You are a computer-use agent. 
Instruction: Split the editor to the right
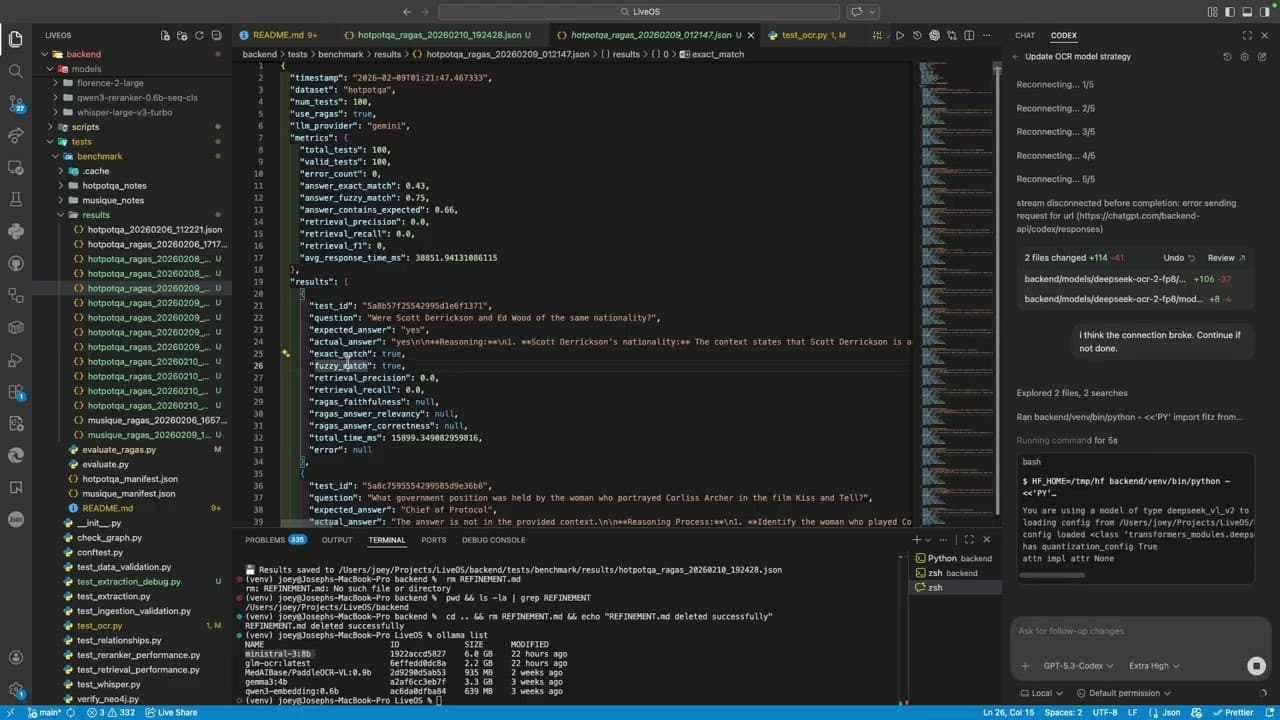[969, 35]
